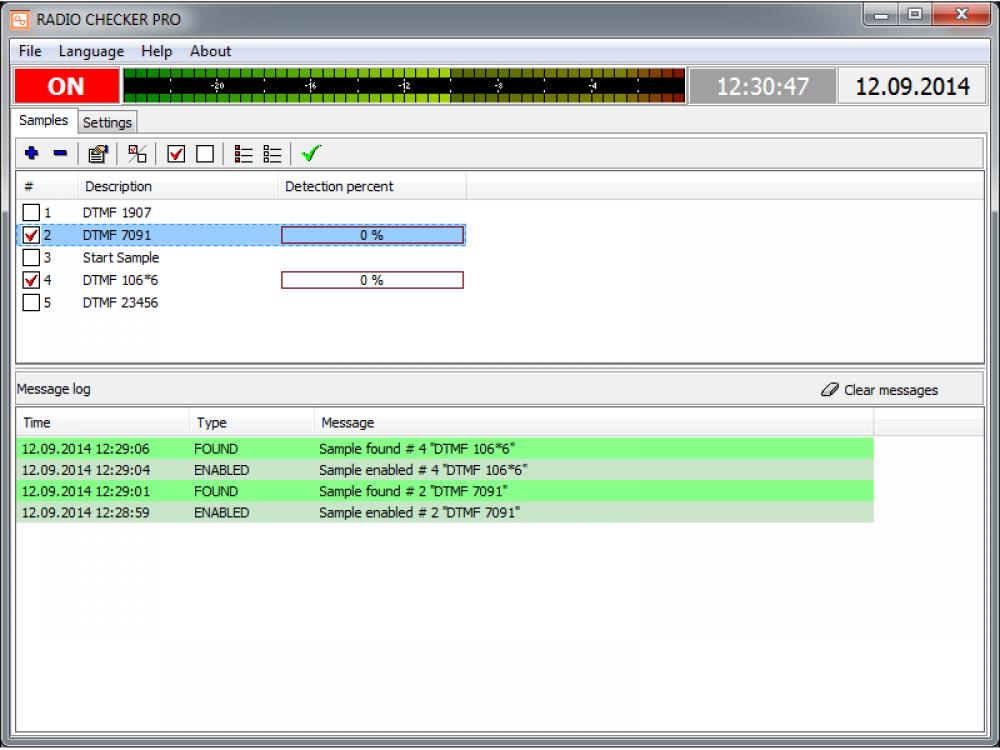Viewport: 1000px width, 750px height.
Task: Open the Help menu
Action: 156,51
